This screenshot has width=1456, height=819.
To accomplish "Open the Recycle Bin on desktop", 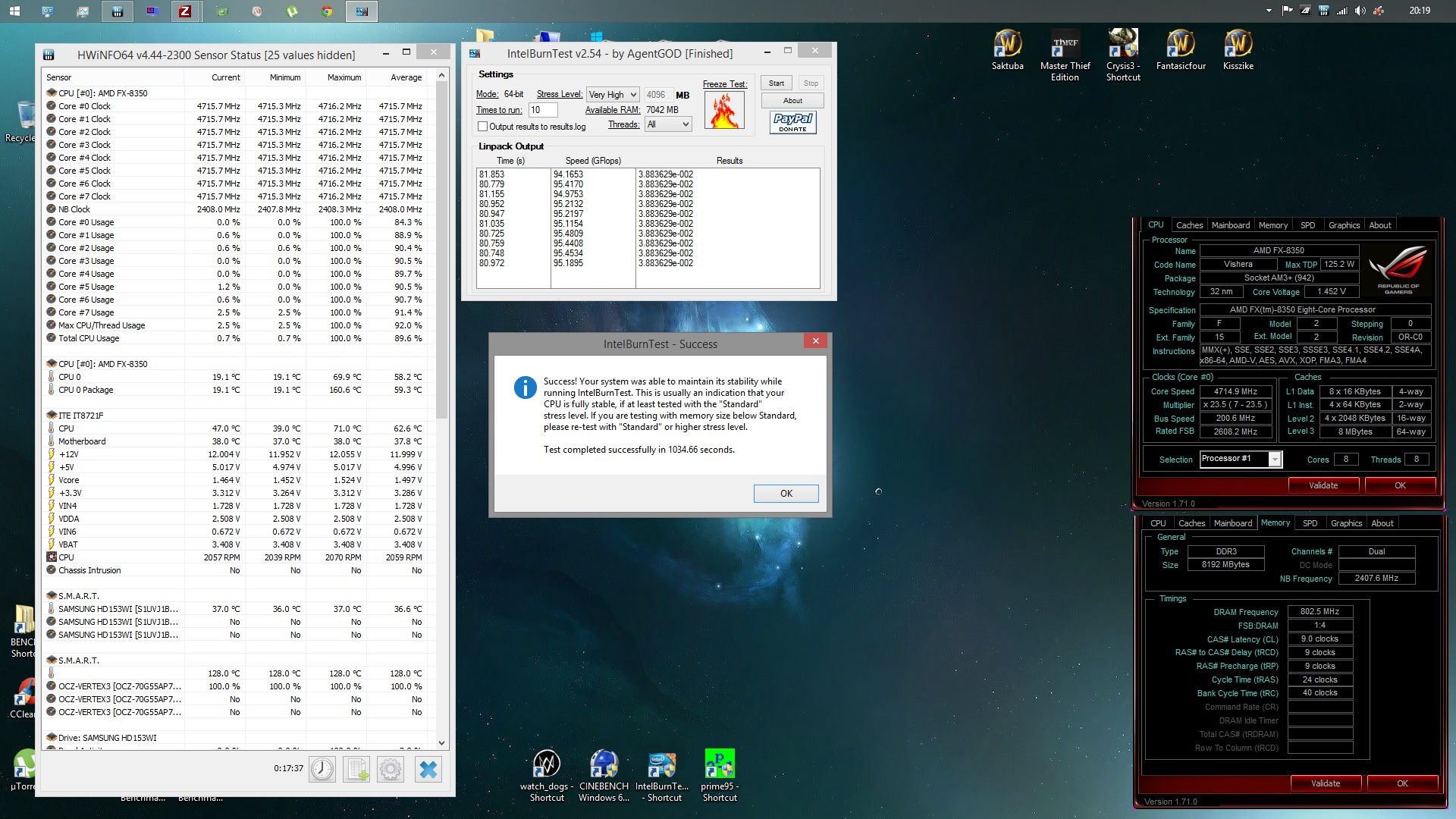I will coord(20,121).
